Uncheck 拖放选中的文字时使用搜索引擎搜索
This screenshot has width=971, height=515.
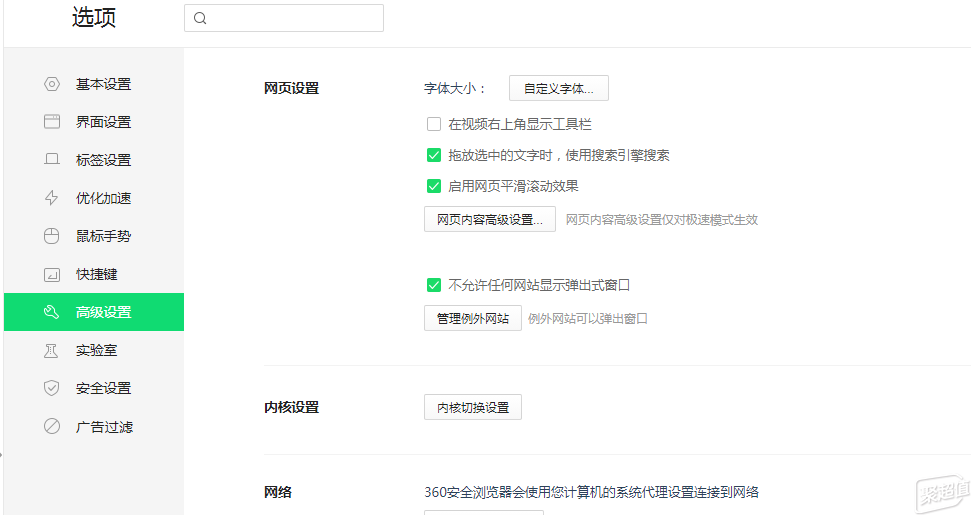point(434,155)
